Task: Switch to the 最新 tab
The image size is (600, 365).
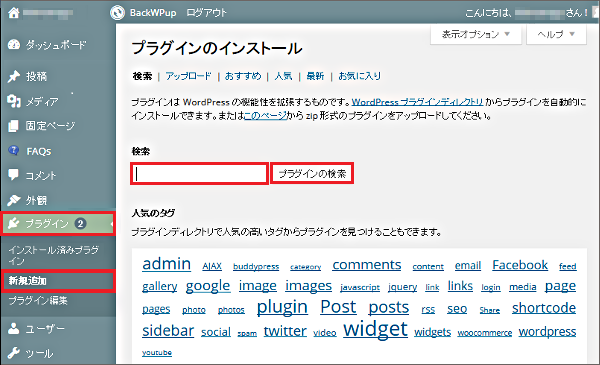Action: (x=315, y=76)
